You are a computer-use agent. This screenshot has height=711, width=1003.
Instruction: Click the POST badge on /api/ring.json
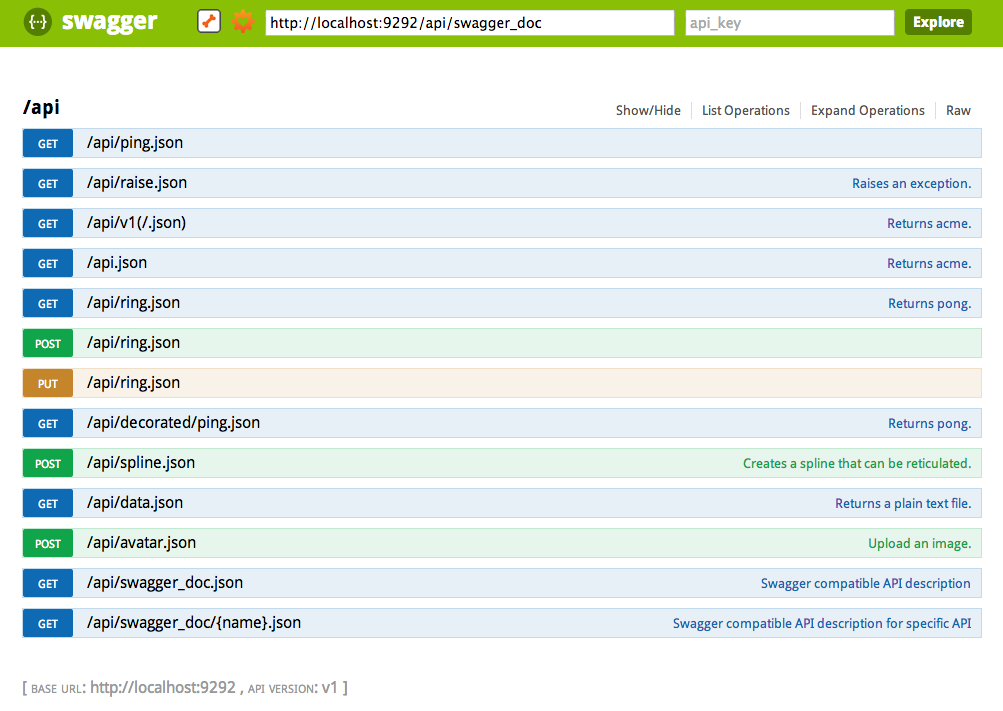click(x=46, y=342)
